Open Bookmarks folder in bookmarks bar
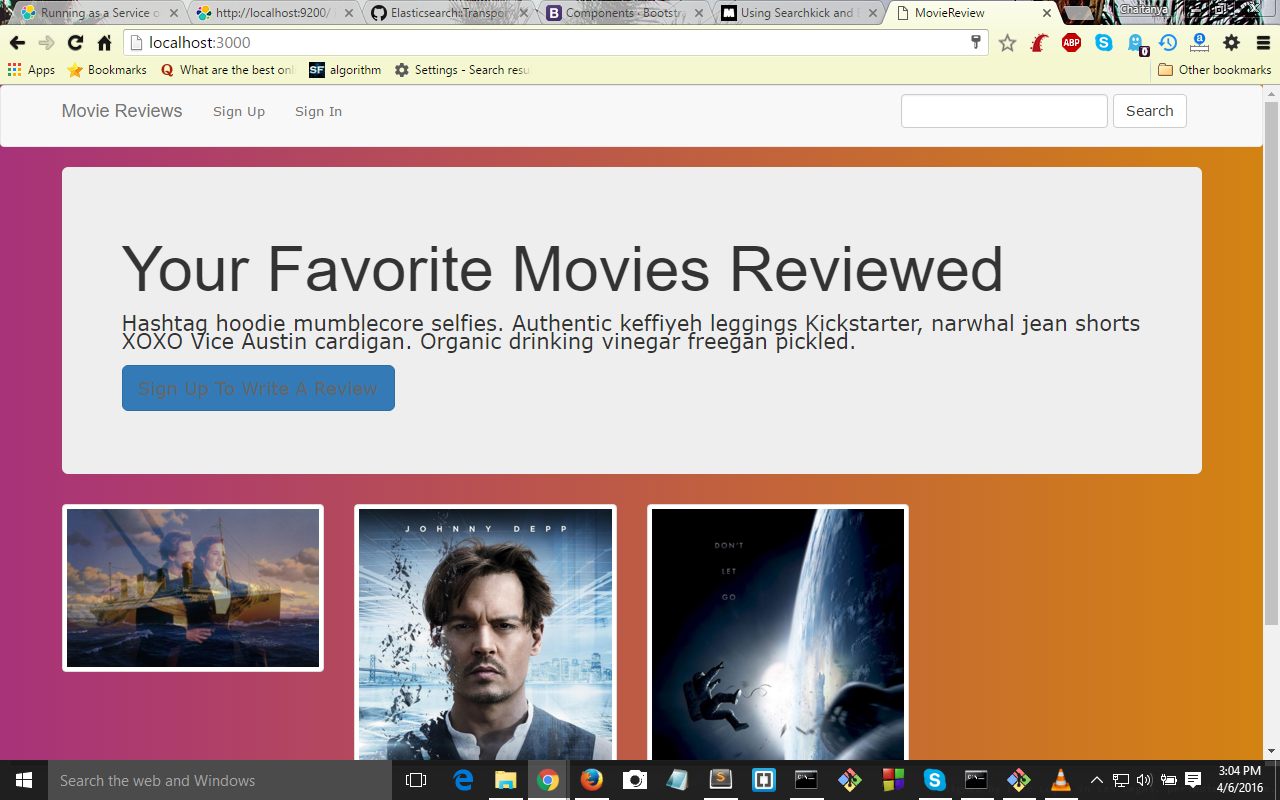Screen dimensions: 1280x800 coord(106,70)
